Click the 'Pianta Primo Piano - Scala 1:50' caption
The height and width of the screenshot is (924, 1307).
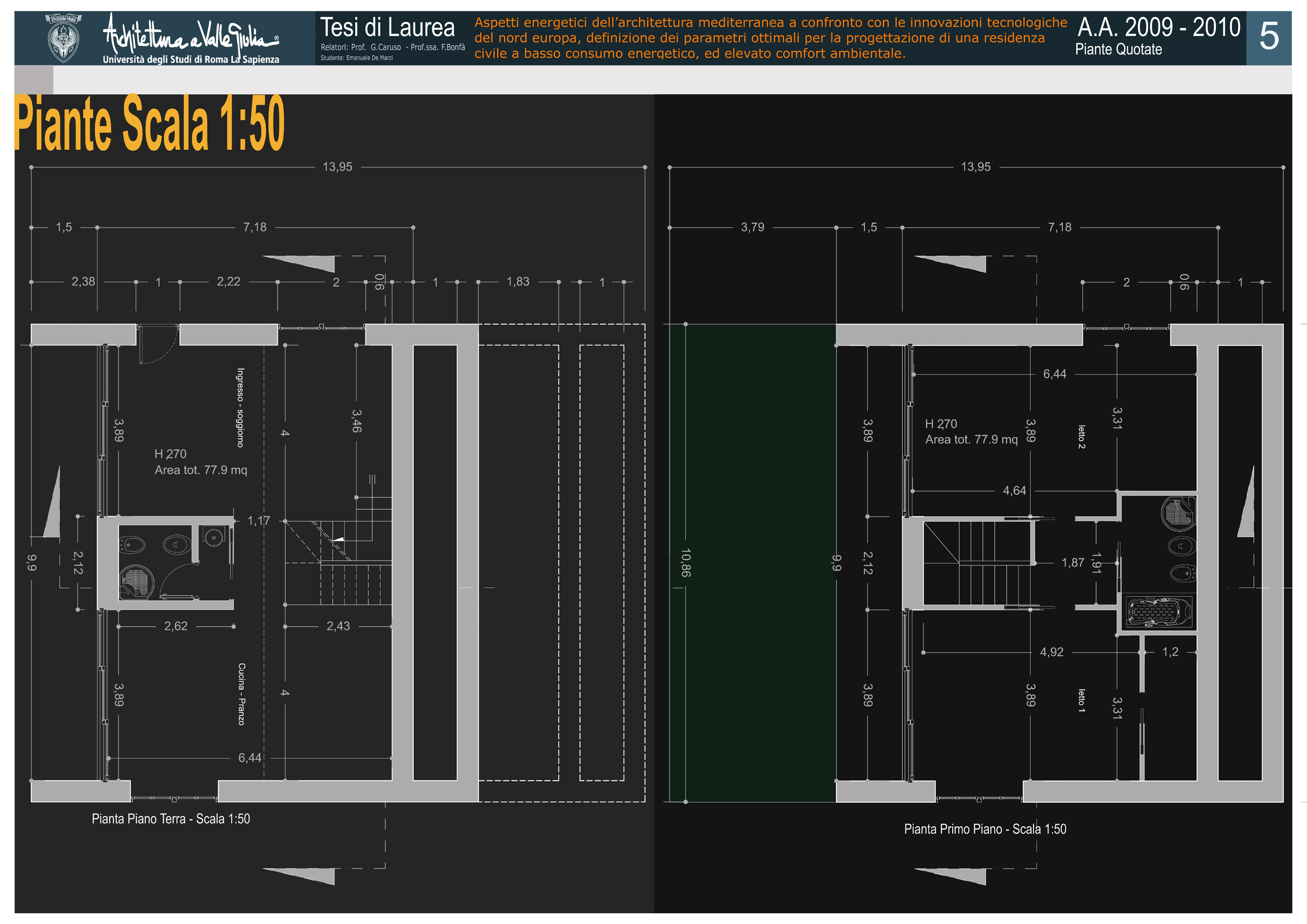985,829
